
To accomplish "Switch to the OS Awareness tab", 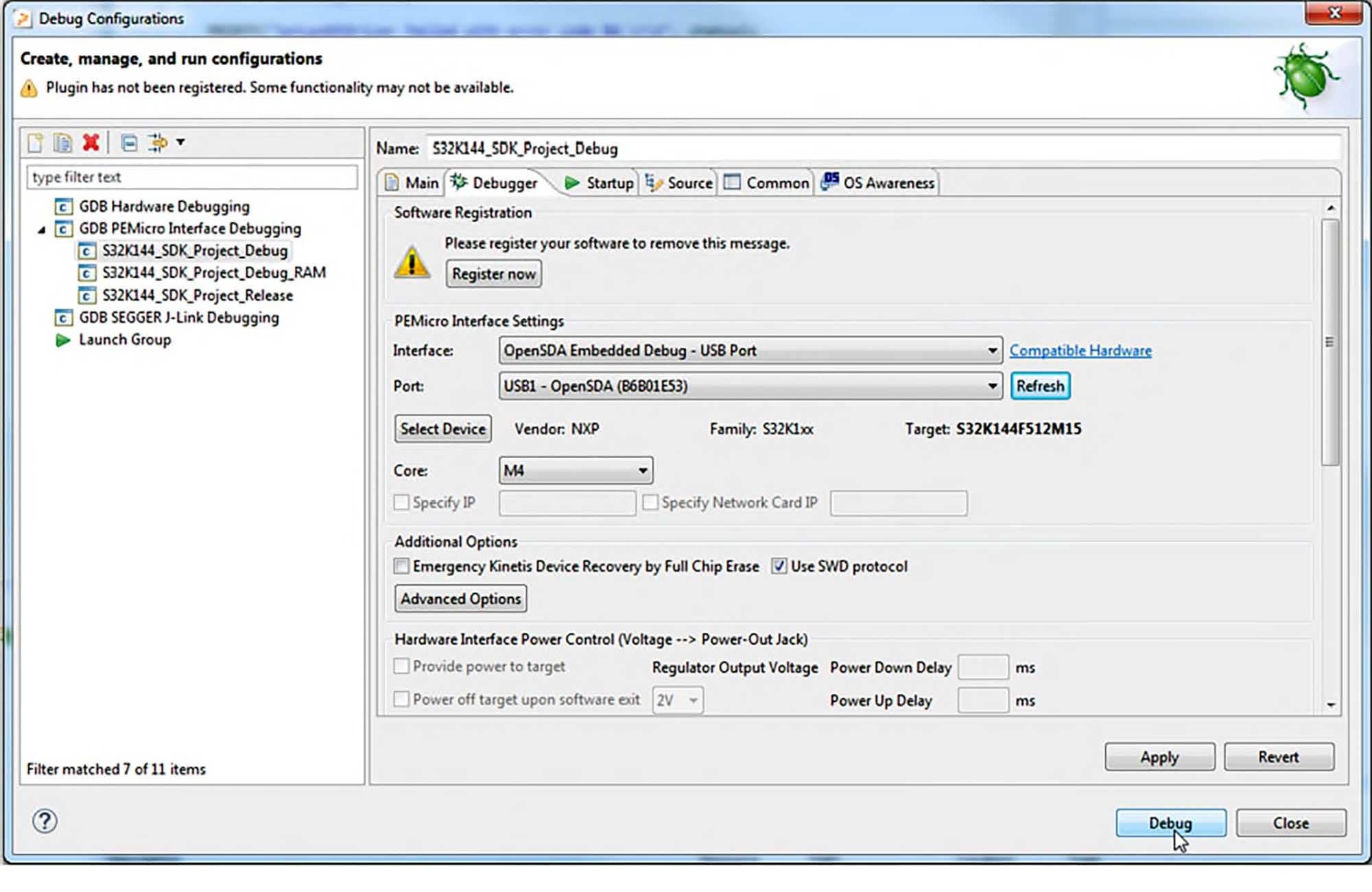I will pos(878,183).
